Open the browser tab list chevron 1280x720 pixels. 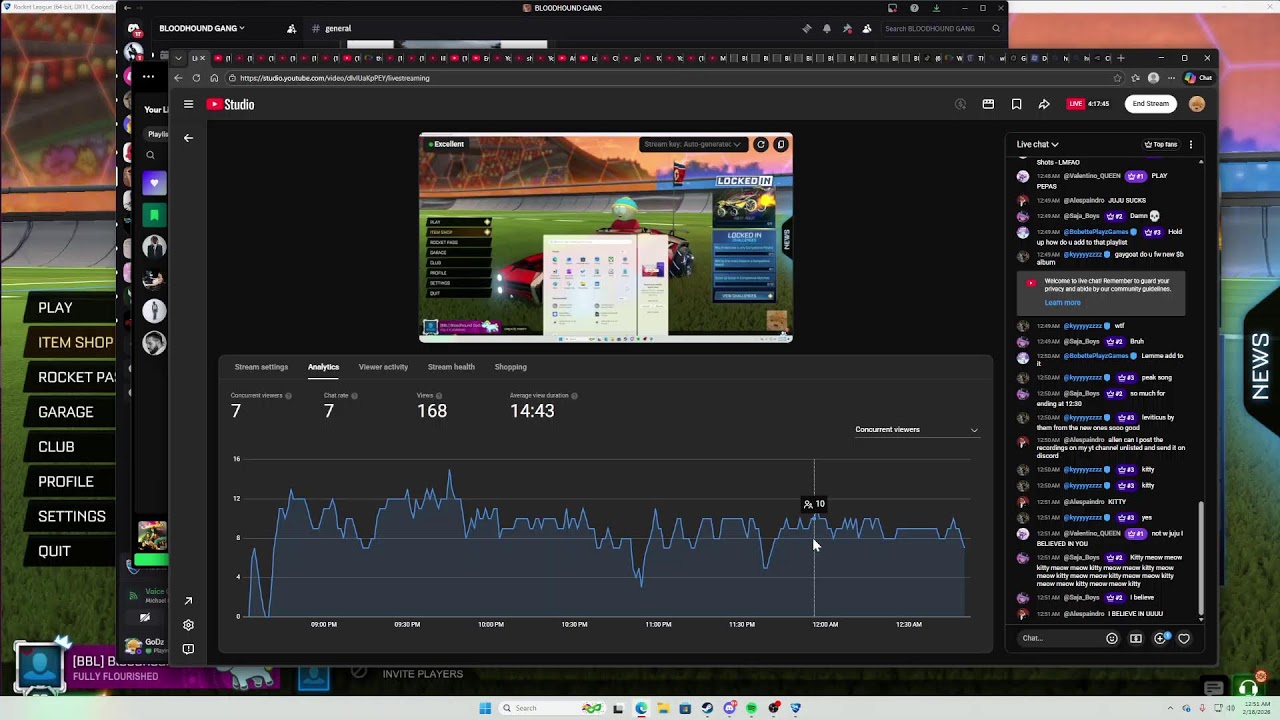click(179, 58)
